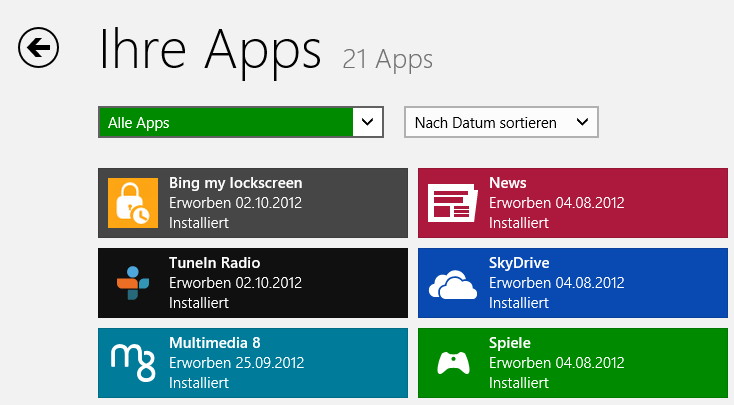
Task: Select the SkyDrive tile title
Action: [519, 263]
